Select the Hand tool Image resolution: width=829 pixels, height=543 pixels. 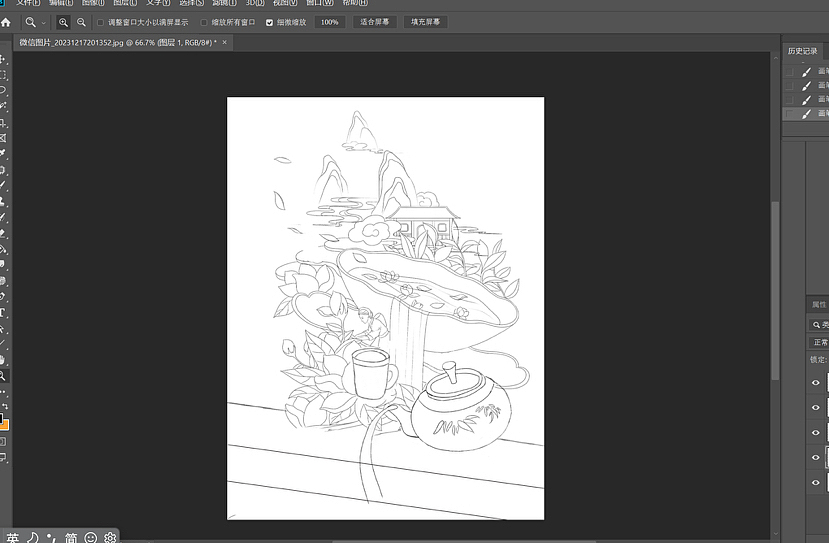pyautogui.click(x=3, y=360)
